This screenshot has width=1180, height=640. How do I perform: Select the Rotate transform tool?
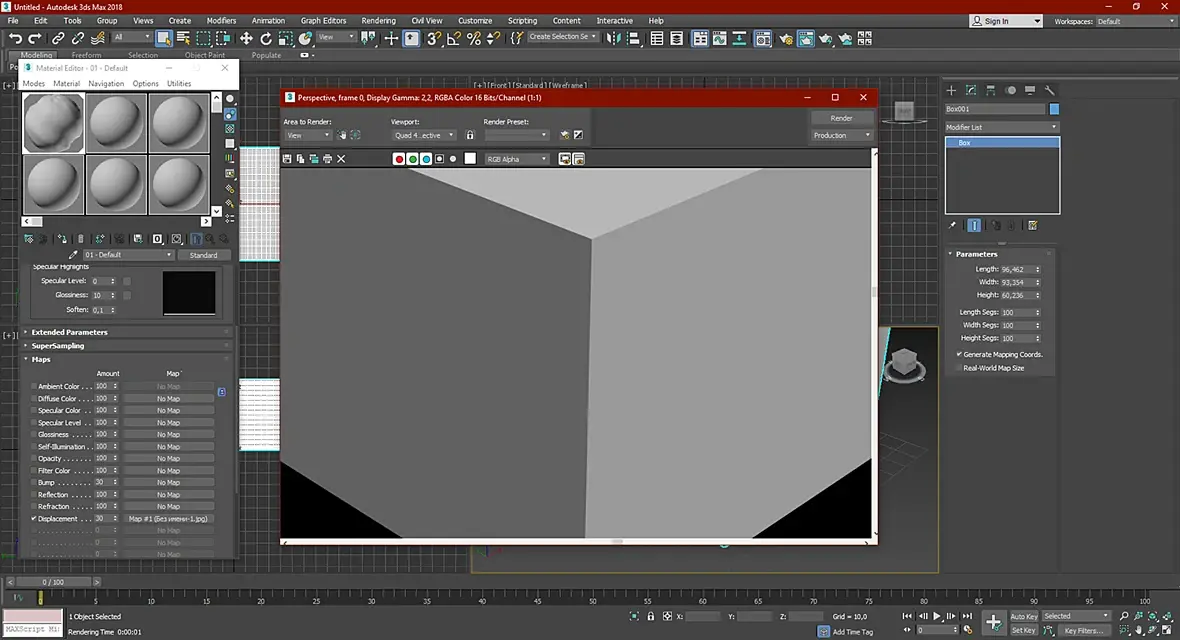[266, 38]
